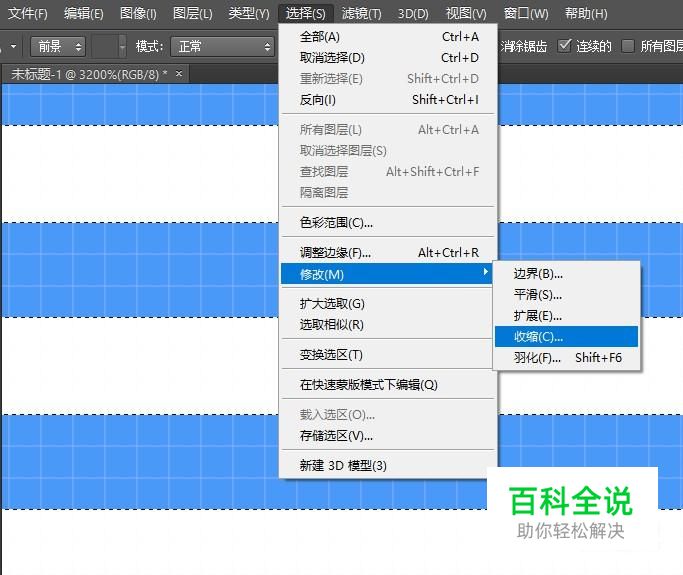The image size is (683, 575).
Task: Open the 图层(L) menu
Action: [193, 14]
